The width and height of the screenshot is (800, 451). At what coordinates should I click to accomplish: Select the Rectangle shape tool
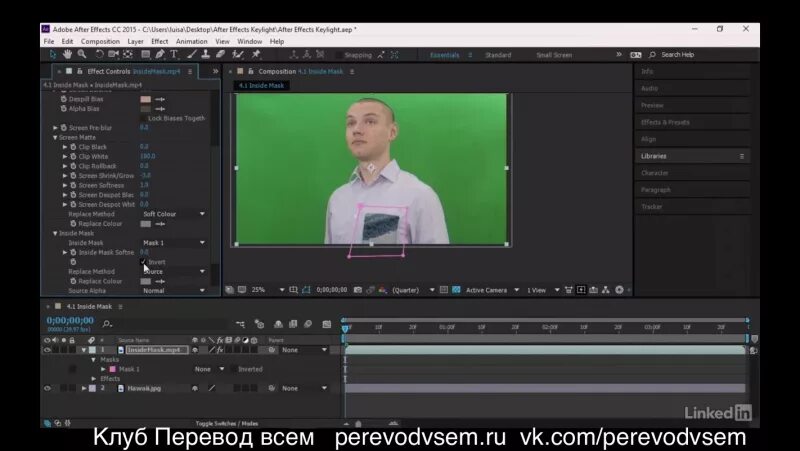(146, 54)
